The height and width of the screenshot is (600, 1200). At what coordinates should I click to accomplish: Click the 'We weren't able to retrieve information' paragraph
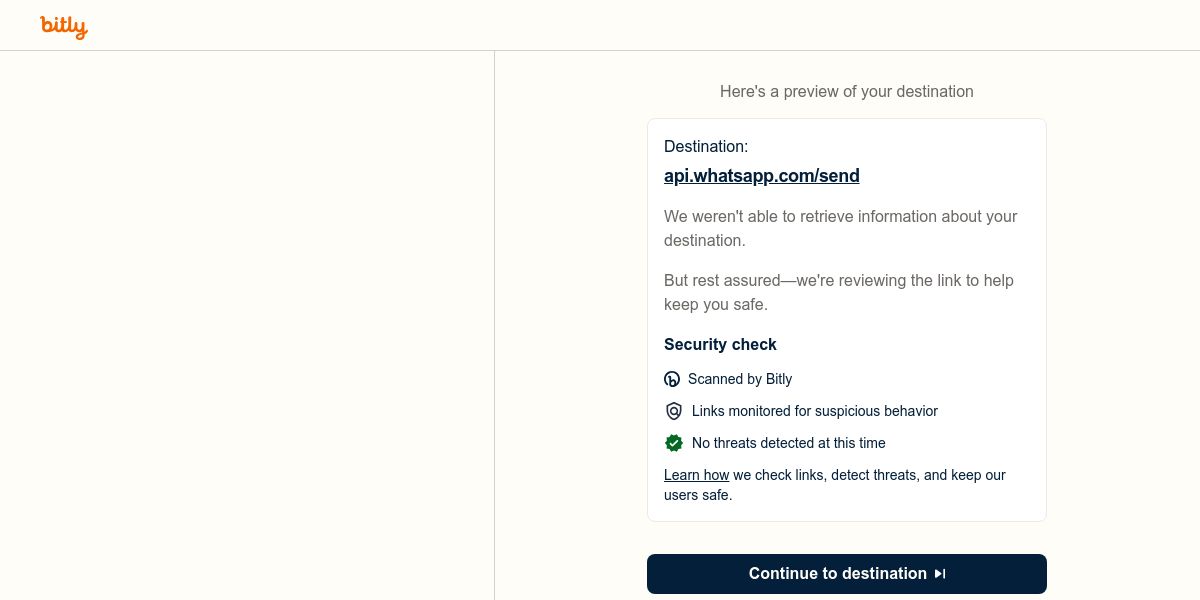(841, 228)
